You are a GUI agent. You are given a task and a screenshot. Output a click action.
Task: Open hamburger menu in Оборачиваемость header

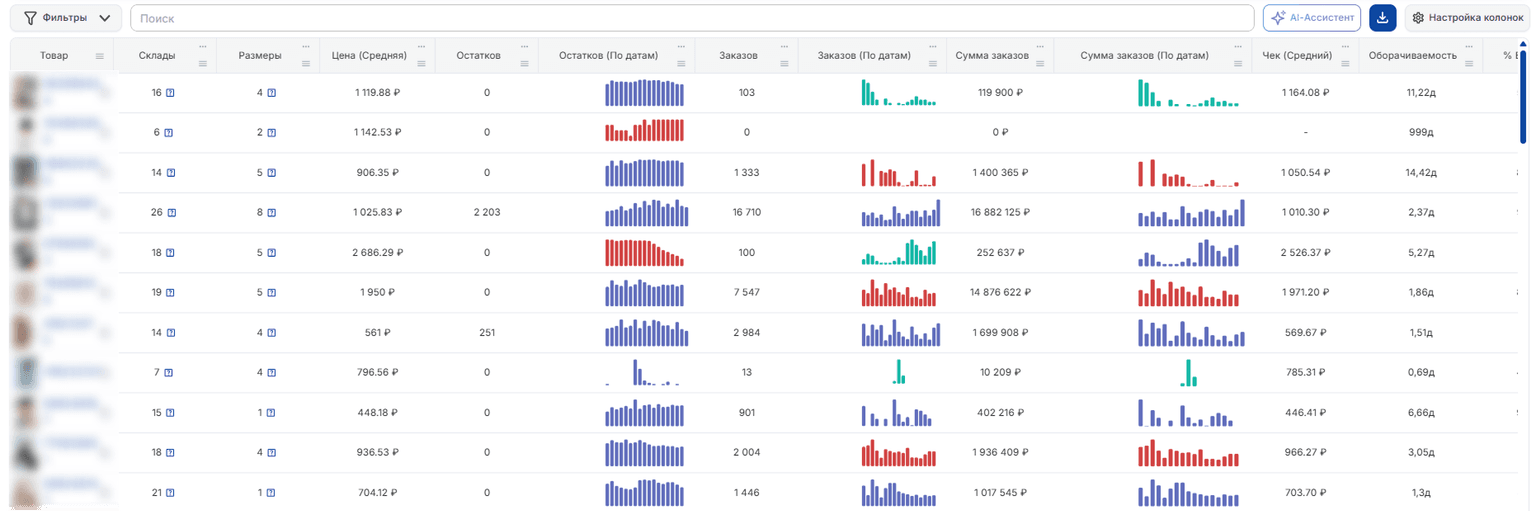(x=1469, y=64)
